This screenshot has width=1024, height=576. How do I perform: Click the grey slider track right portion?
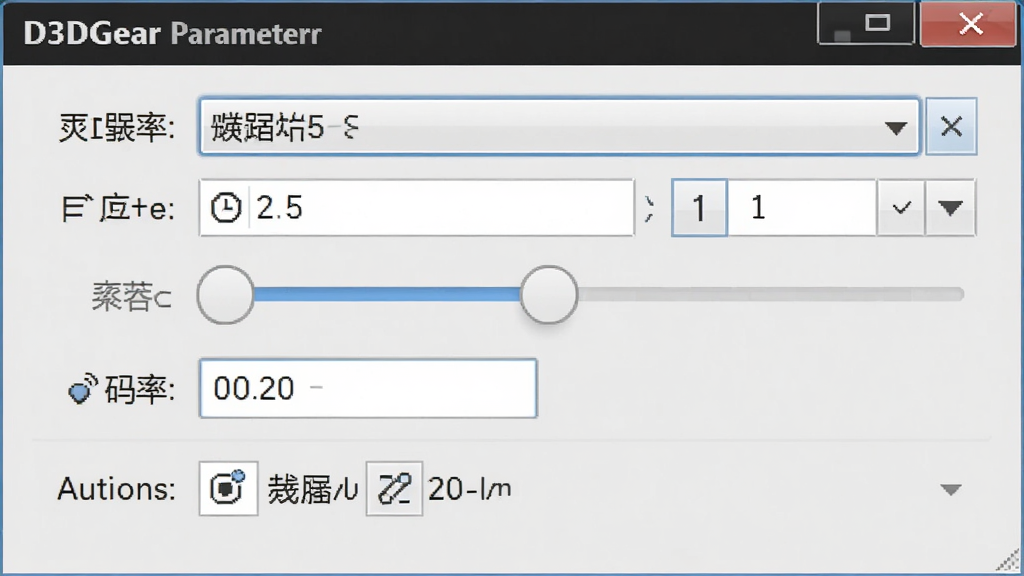[771, 295]
